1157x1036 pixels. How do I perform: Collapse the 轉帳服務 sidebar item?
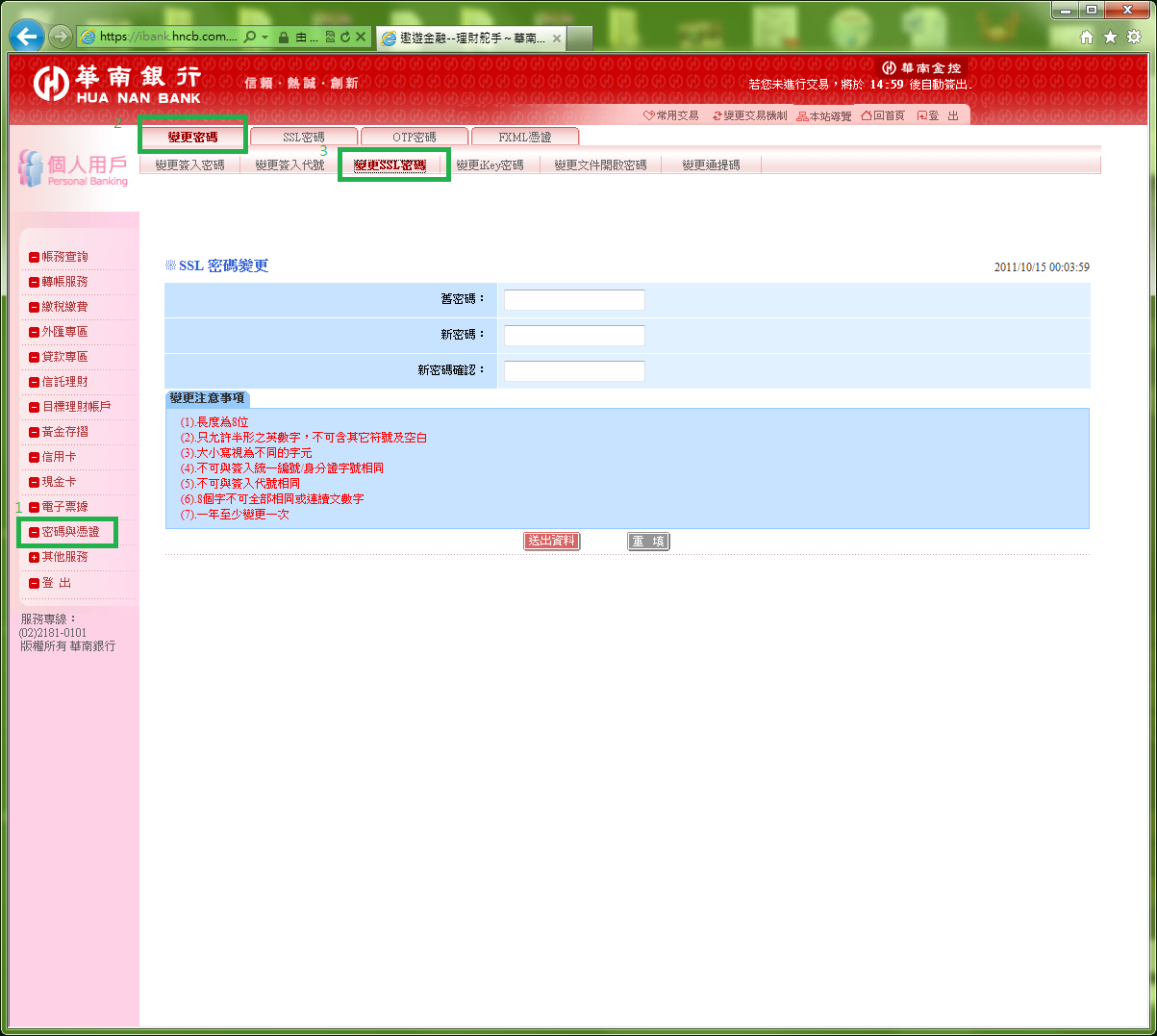coord(35,282)
